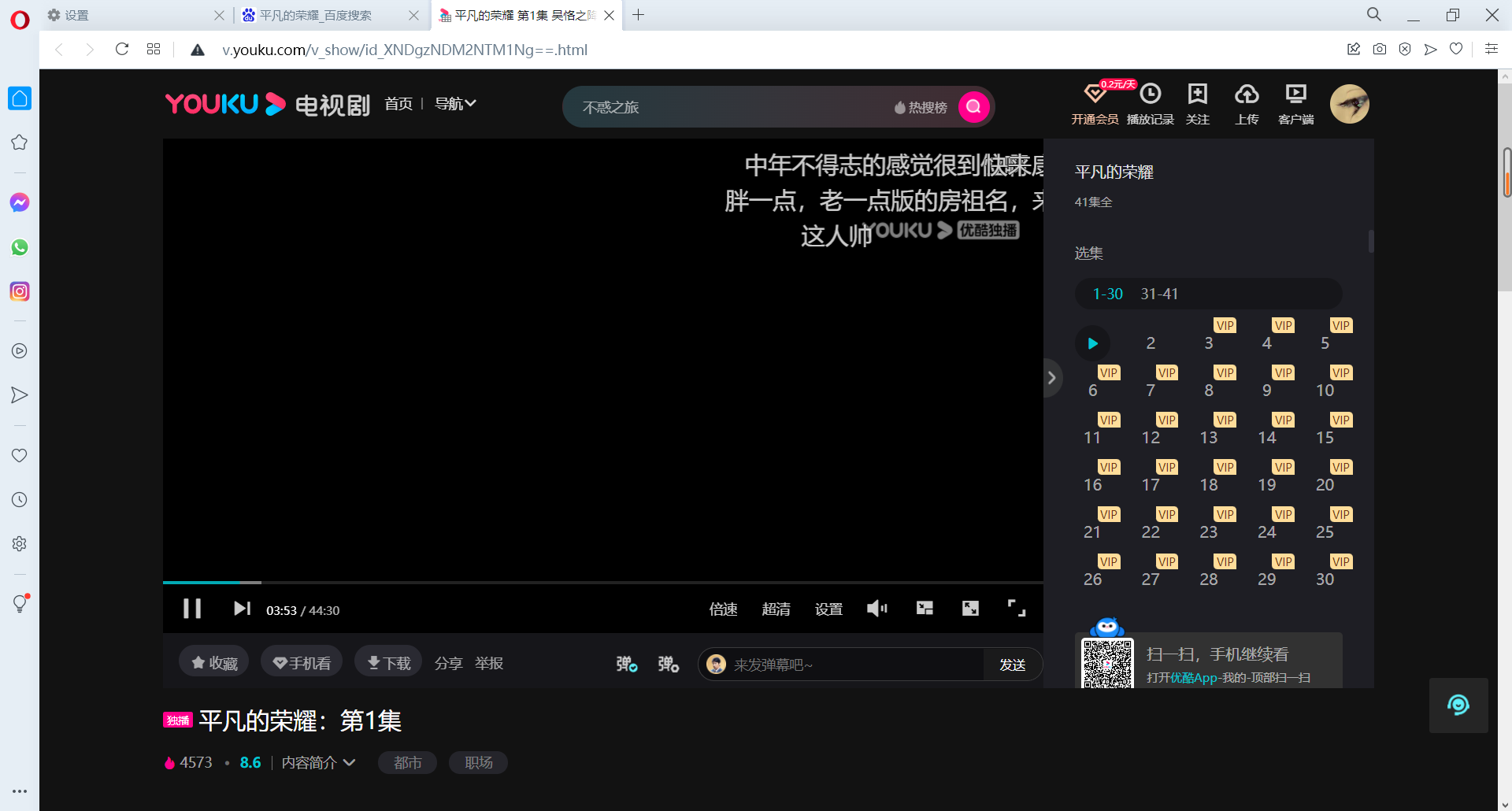Open Opera sidebar Messenger icon
The image size is (1512, 811).
(x=20, y=202)
